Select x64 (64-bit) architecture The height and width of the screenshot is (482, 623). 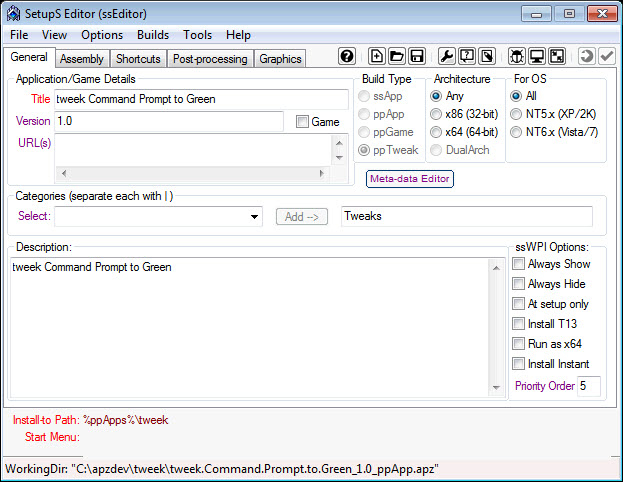point(436,132)
